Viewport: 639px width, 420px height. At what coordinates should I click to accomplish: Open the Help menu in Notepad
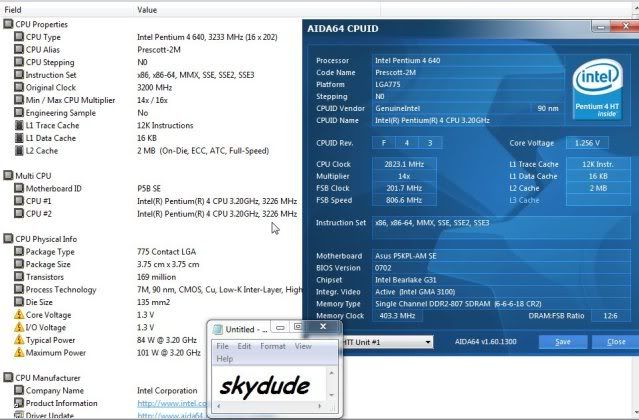point(225,359)
